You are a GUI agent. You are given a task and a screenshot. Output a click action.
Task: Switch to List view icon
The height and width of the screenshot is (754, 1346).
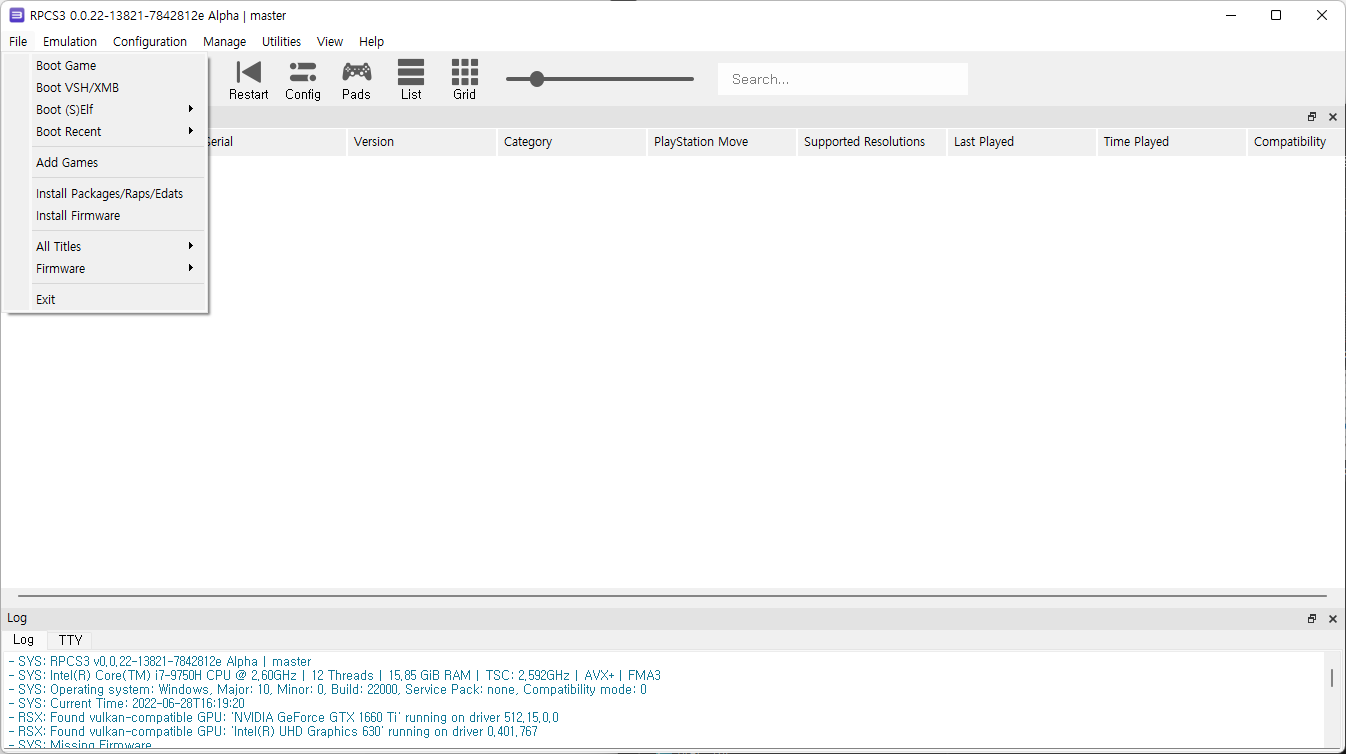tap(411, 80)
